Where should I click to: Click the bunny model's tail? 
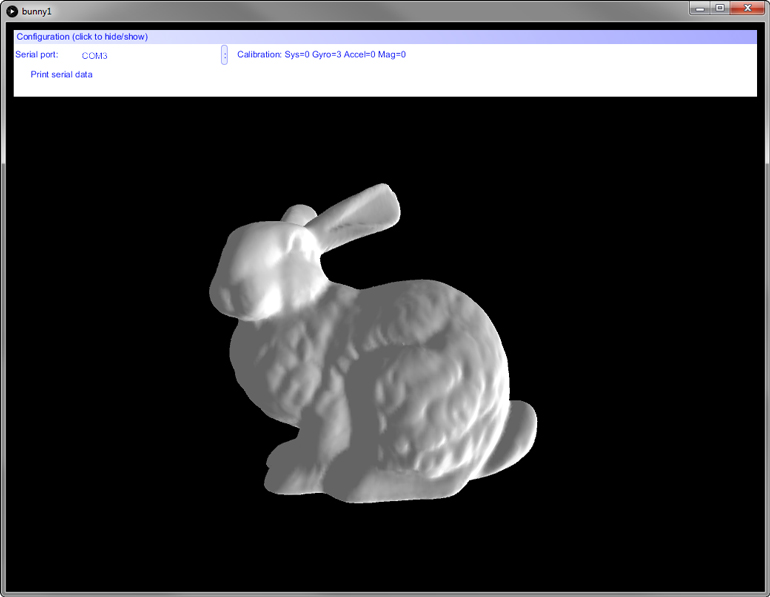pyautogui.click(x=518, y=425)
